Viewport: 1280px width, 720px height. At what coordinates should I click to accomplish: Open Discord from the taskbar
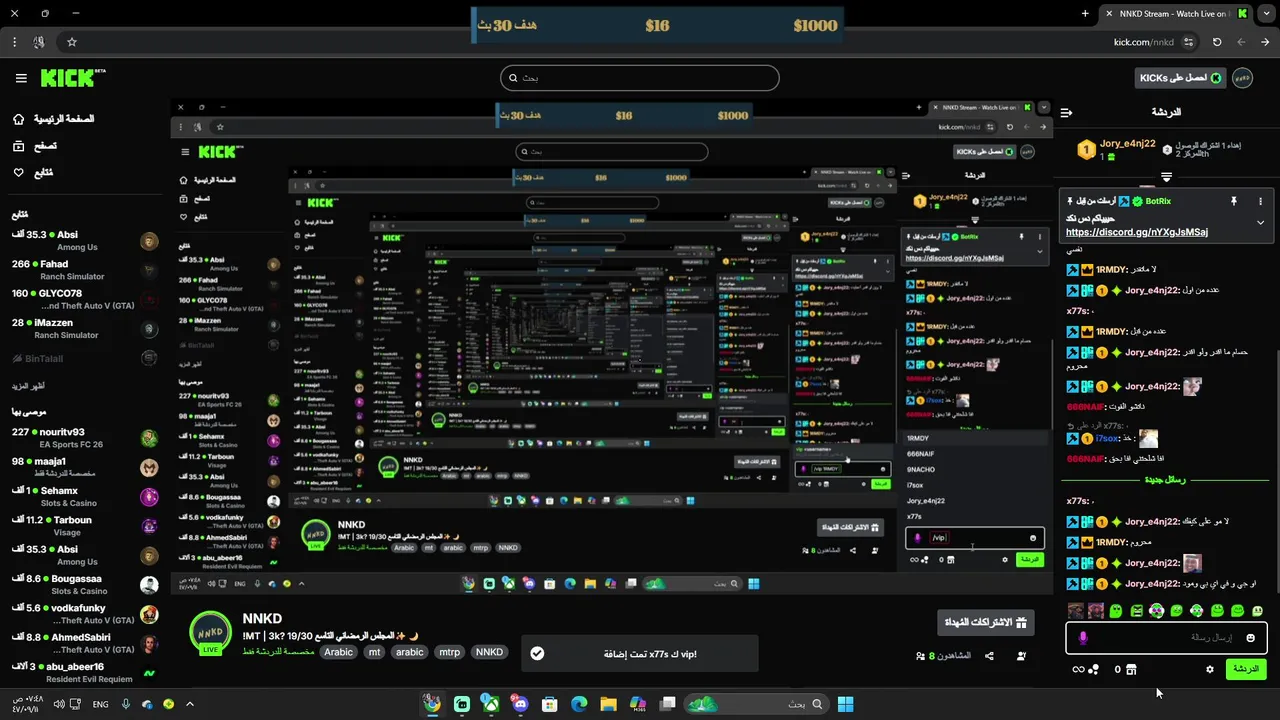pyautogui.click(x=520, y=704)
